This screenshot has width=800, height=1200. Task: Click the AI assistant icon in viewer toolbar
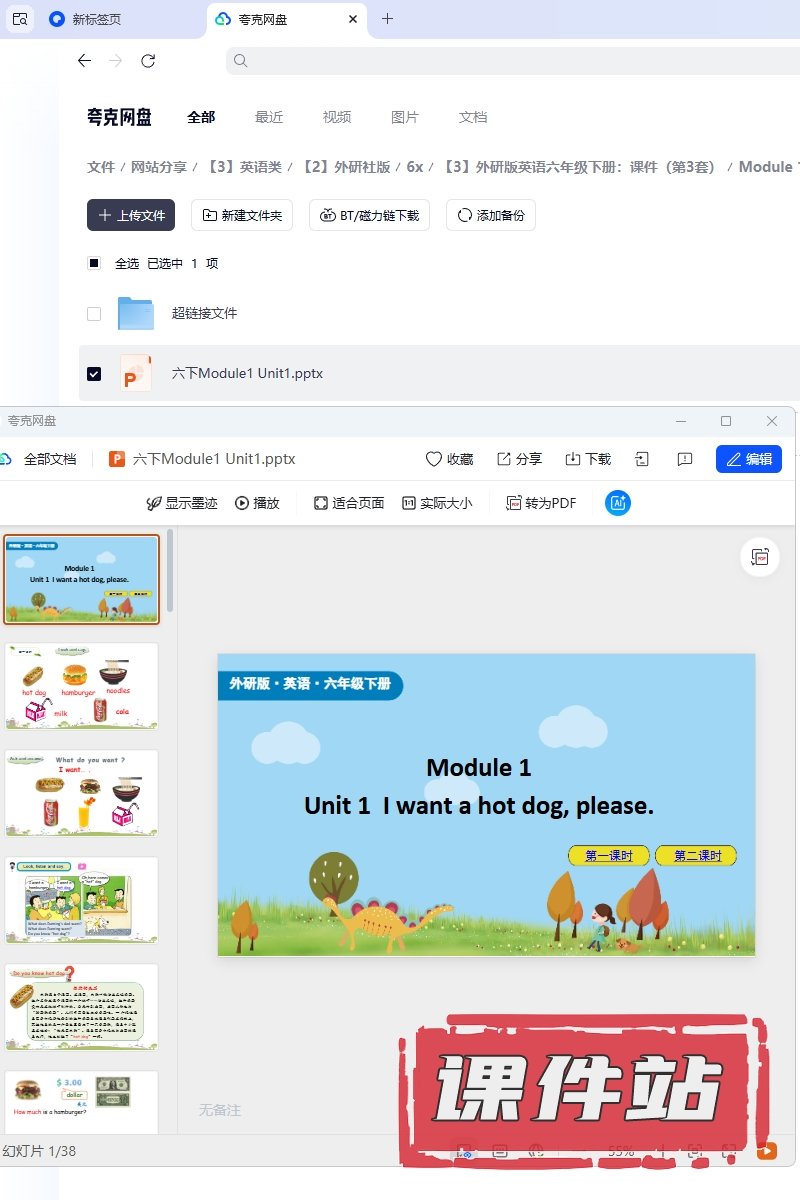[x=618, y=503]
